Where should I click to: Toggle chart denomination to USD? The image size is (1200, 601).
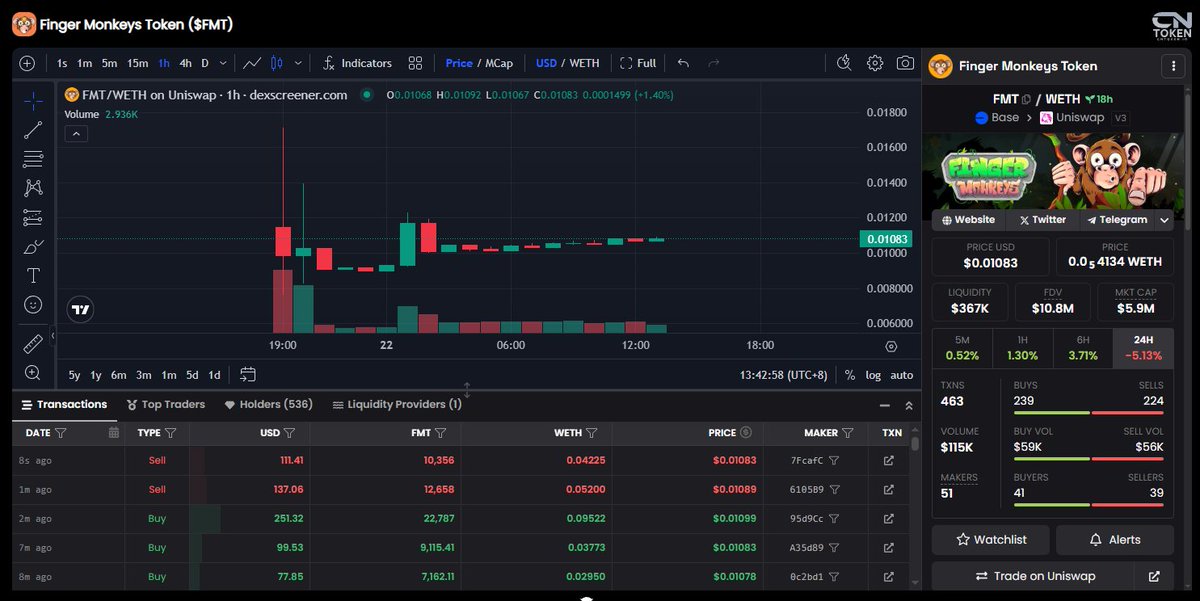click(x=546, y=63)
